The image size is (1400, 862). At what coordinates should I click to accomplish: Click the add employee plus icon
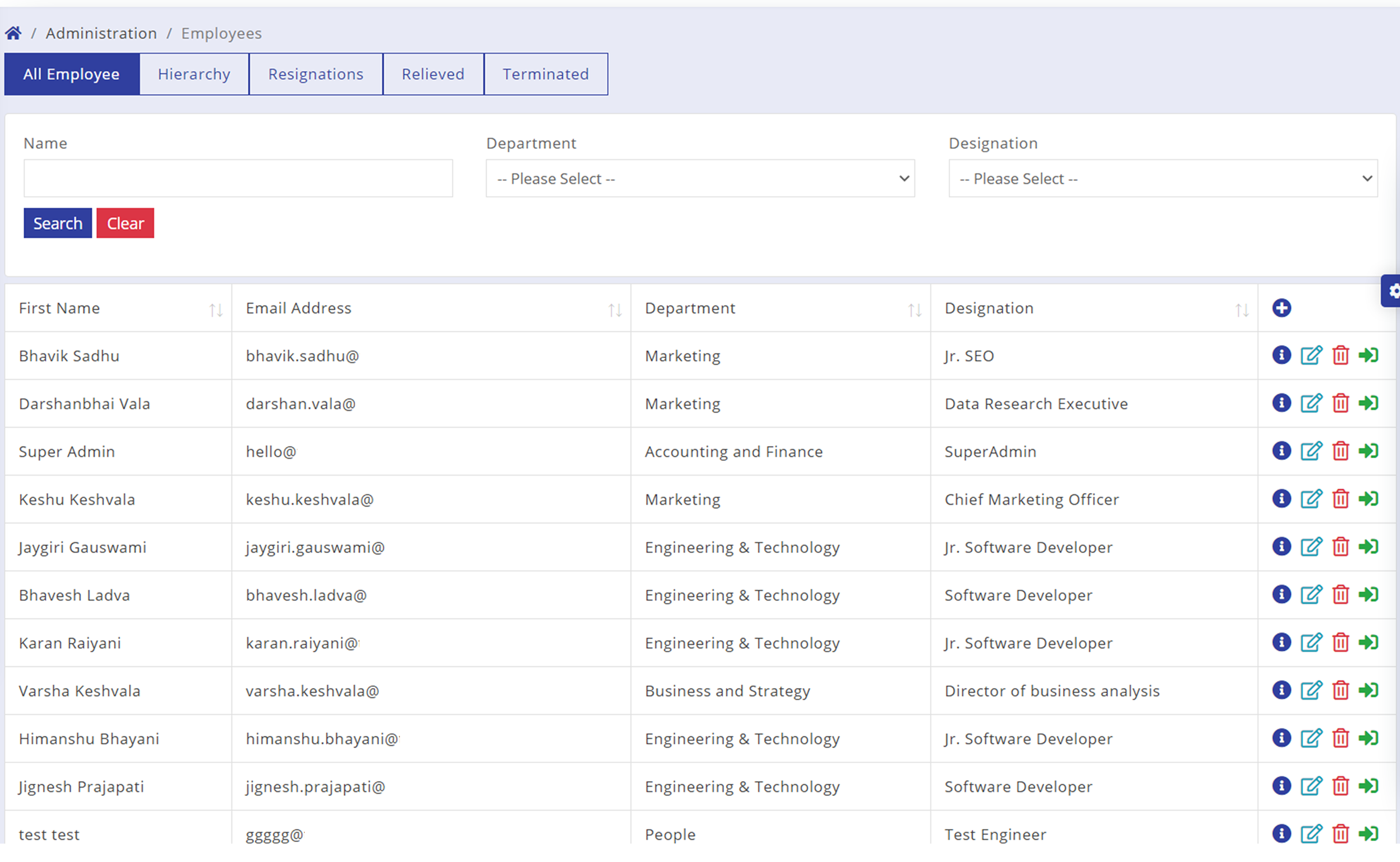[1281, 308]
